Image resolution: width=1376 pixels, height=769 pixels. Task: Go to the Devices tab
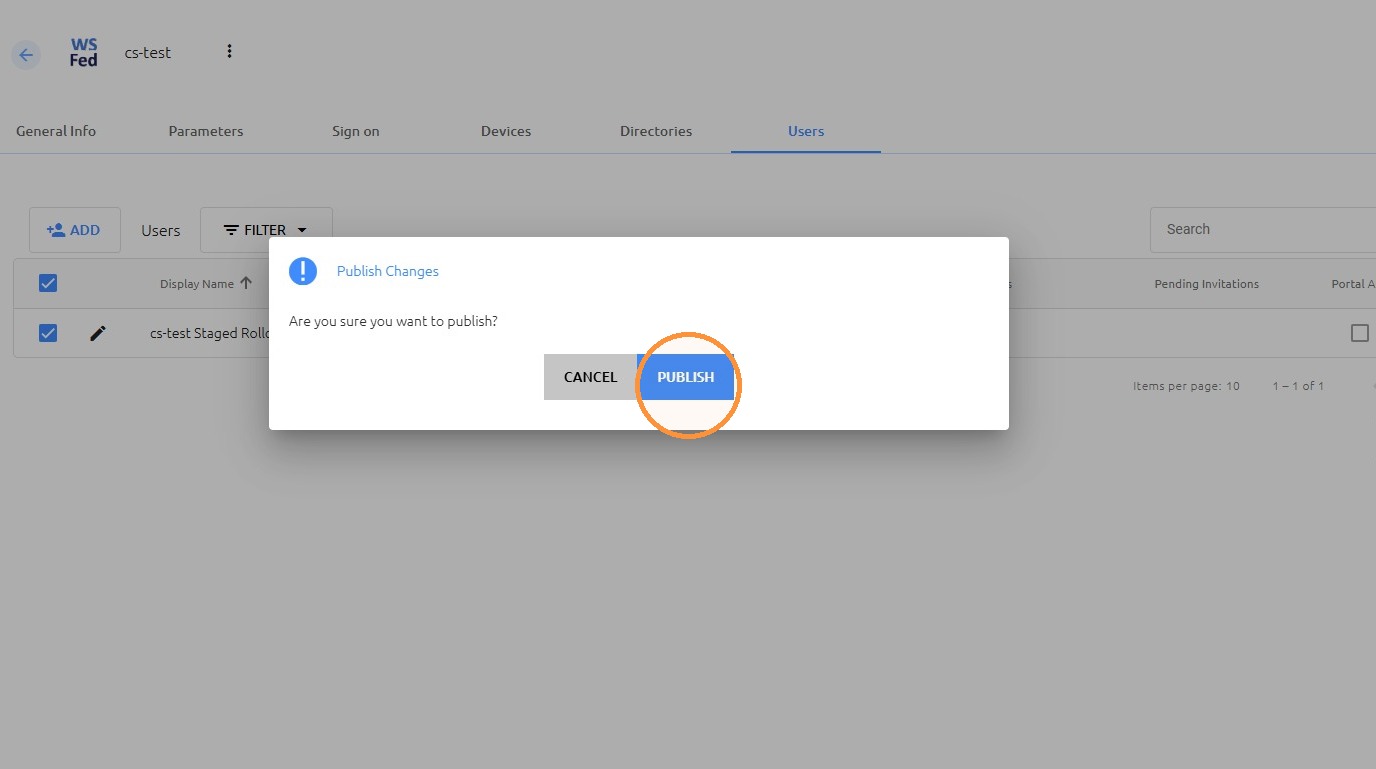tap(506, 131)
